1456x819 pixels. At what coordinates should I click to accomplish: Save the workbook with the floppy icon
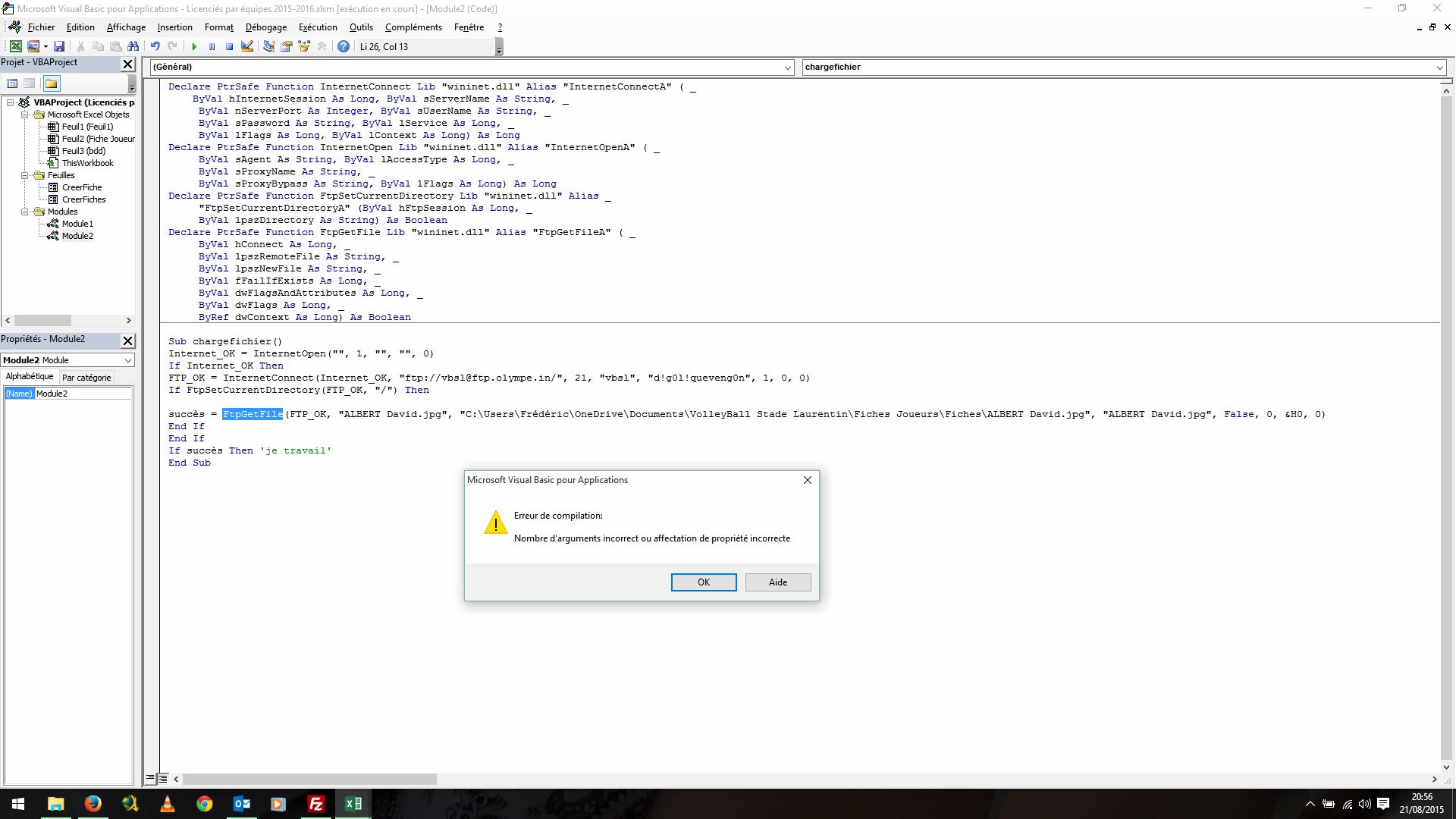point(59,46)
